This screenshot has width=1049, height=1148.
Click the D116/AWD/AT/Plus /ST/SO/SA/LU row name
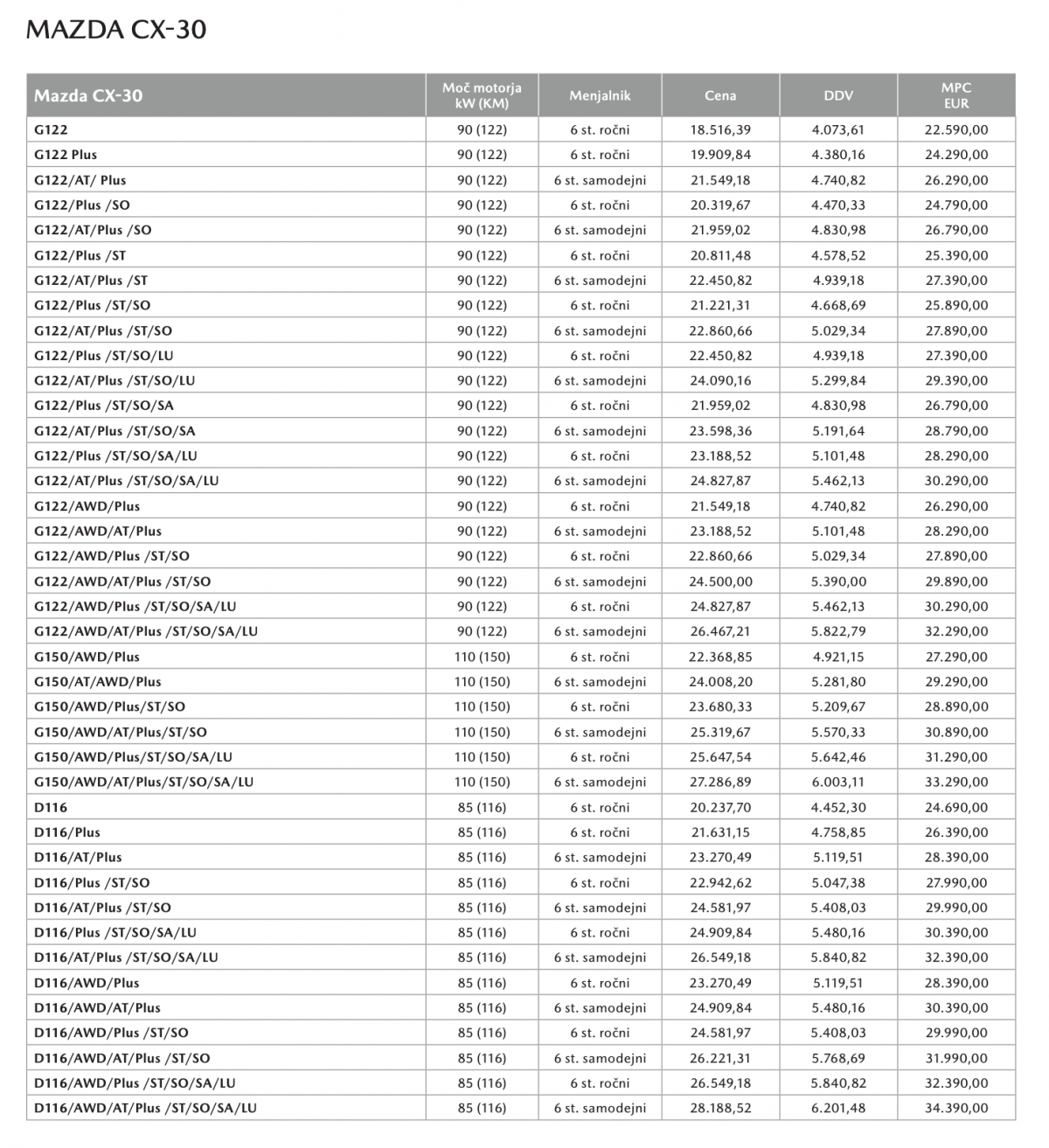[x=145, y=1108]
